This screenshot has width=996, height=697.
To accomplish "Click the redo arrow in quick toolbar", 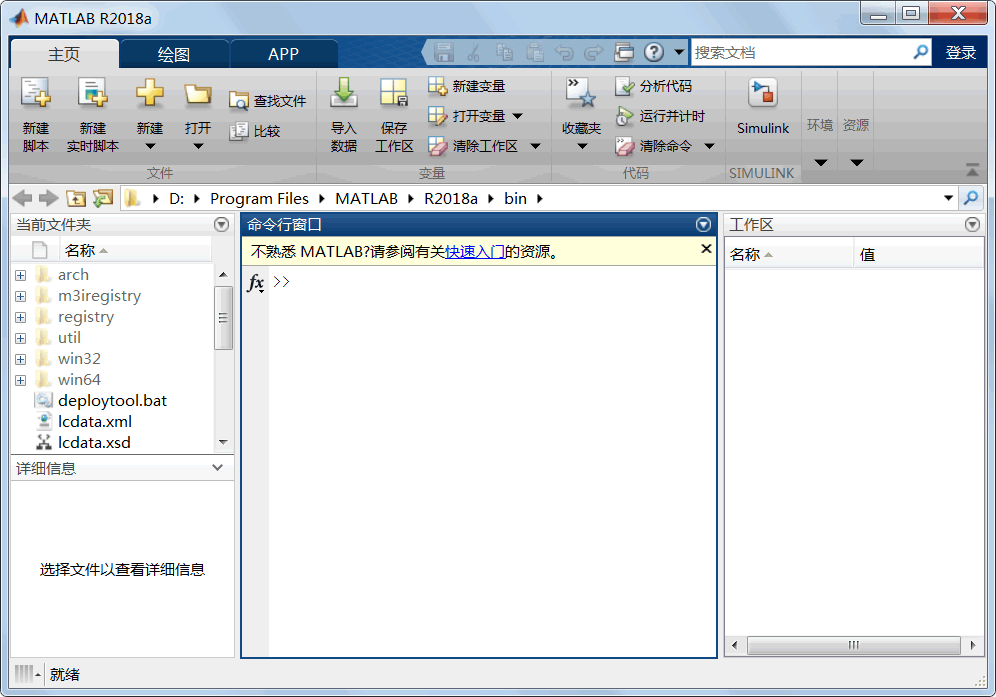I will (593, 52).
